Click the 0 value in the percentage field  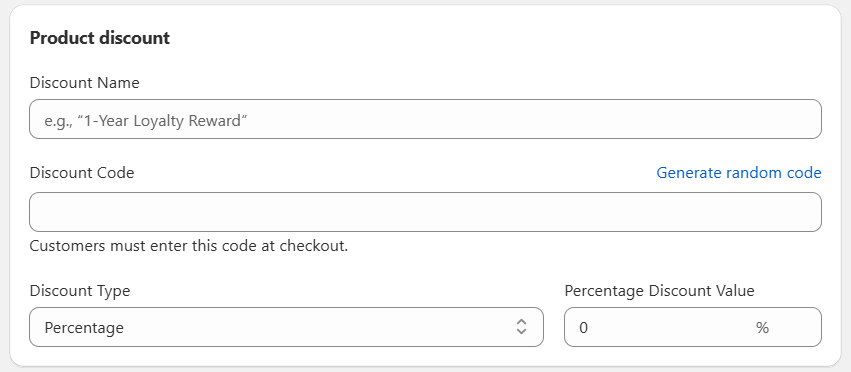point(583,328)
